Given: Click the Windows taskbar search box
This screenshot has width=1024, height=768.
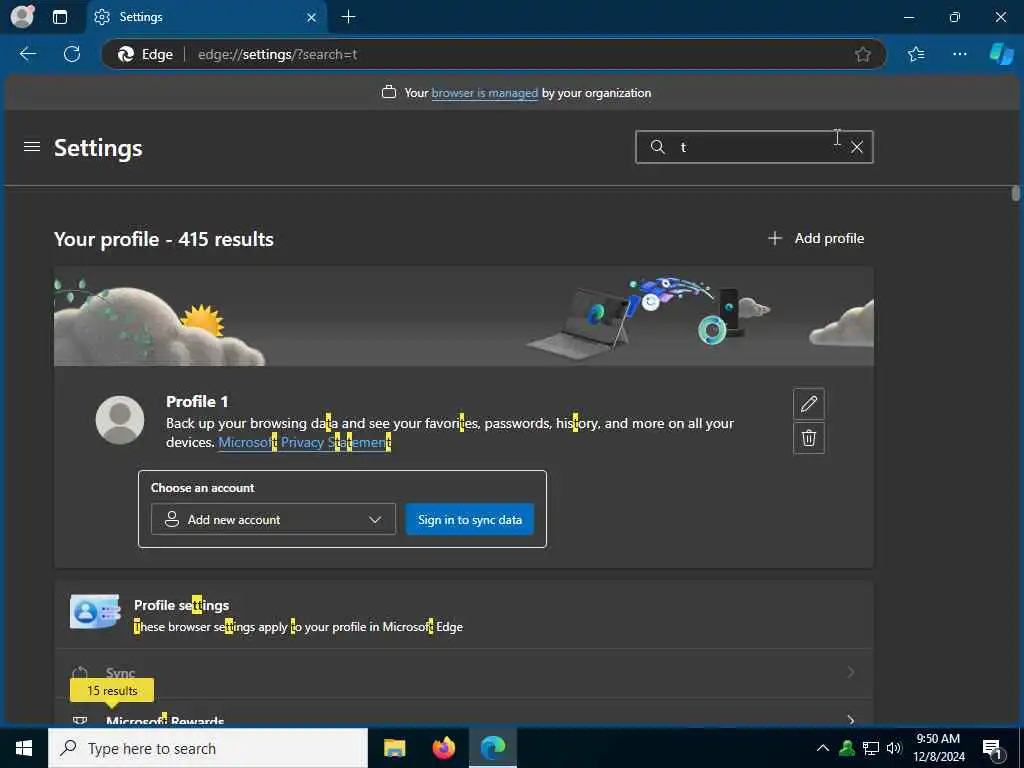Looking at the screenshot, I should (208, 748).
